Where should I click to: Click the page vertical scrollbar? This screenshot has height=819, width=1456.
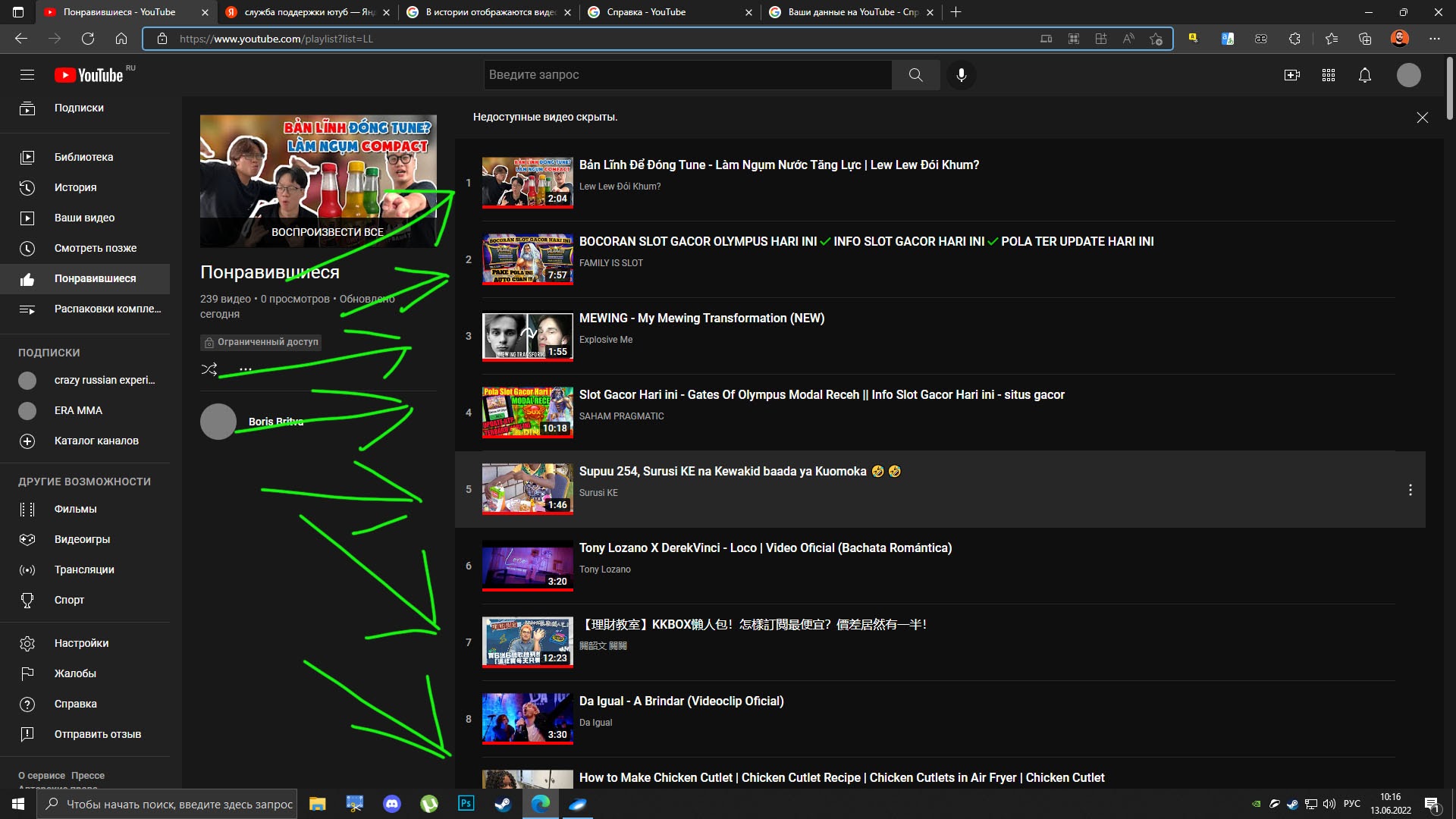point(1450,89)
